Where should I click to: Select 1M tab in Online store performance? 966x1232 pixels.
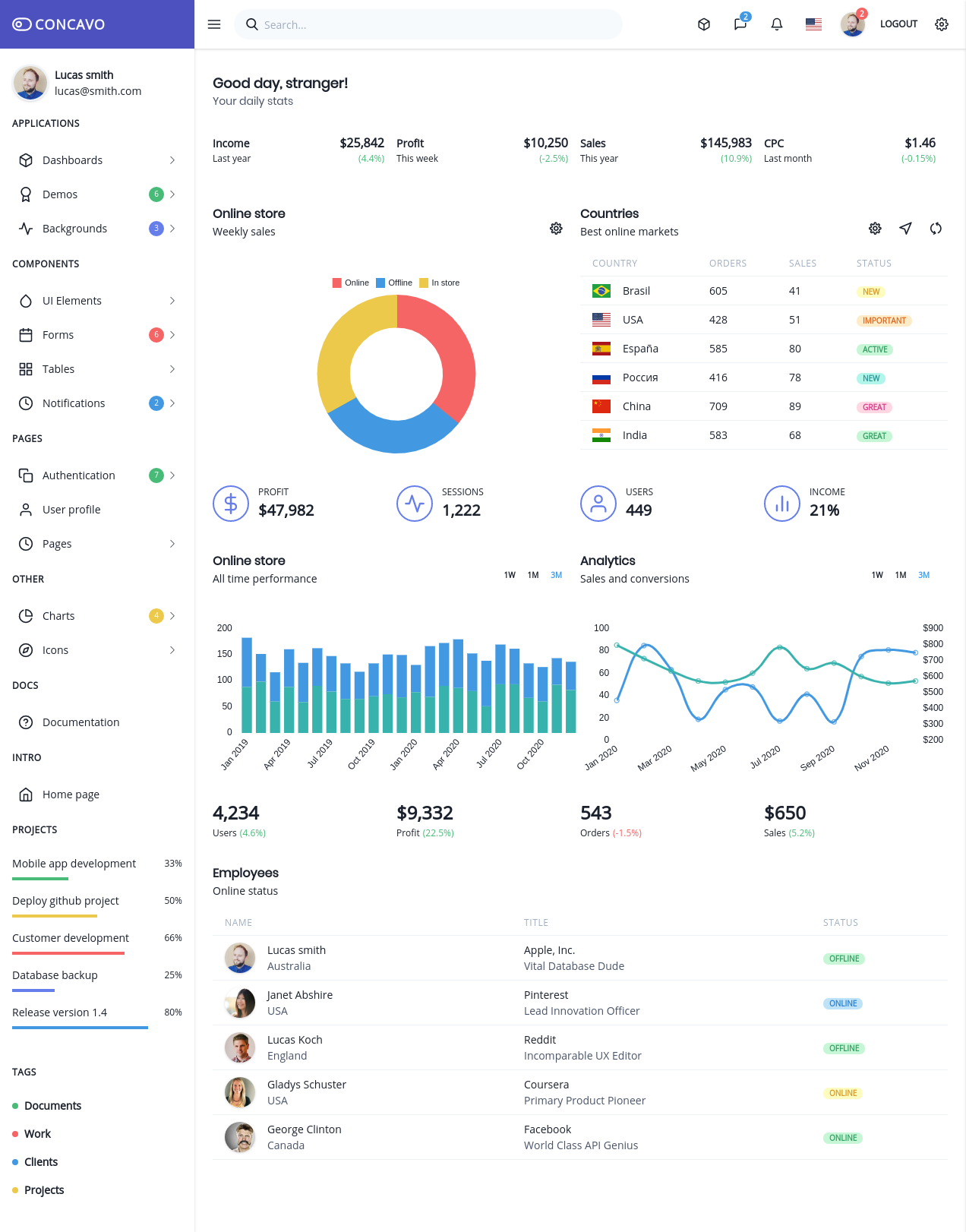click(533, 575)
